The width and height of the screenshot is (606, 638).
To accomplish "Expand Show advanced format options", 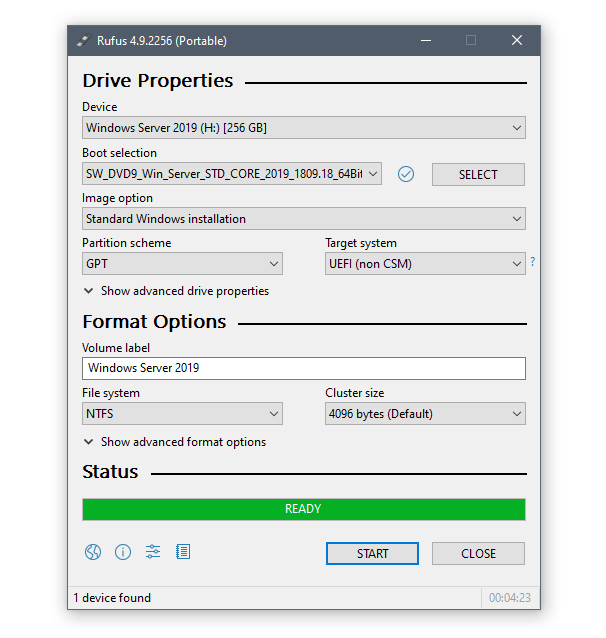I will 175,442.
